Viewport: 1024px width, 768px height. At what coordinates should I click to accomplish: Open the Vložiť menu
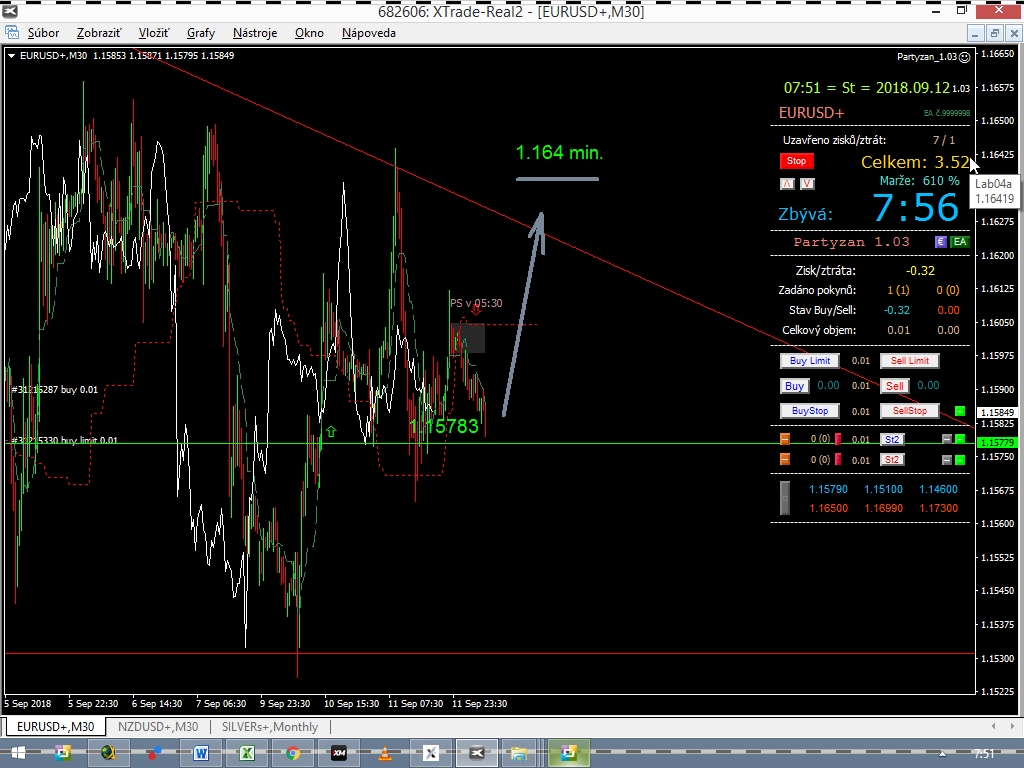(x=153, y=33)
